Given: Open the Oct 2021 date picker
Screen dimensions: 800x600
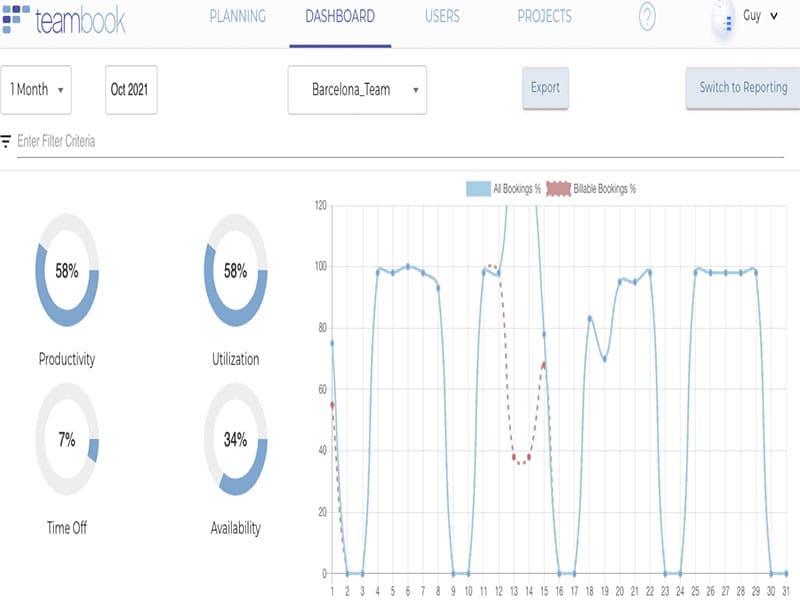Looking at the screenshot, I should [131, 90].
